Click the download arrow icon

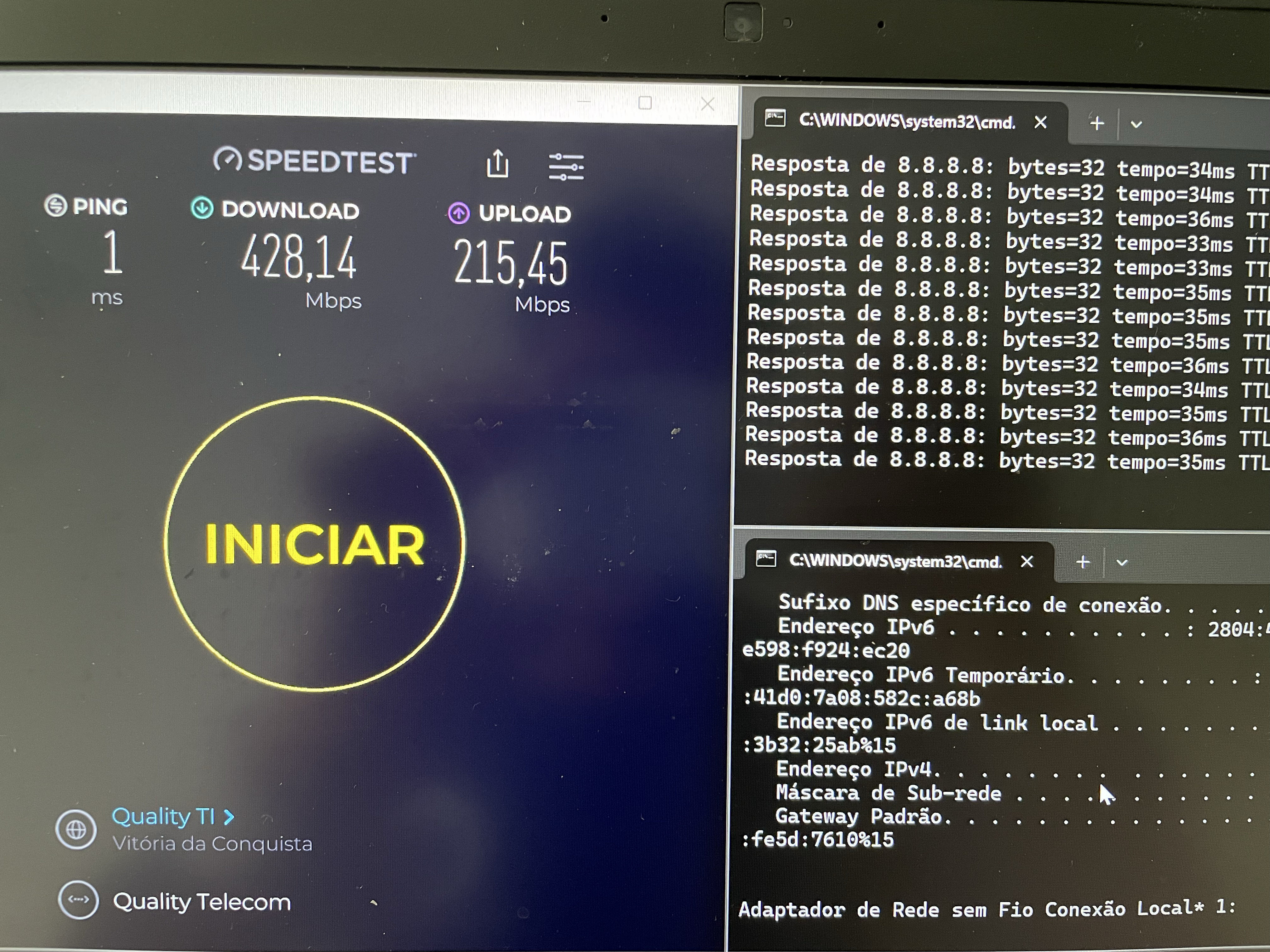point(202,208)
